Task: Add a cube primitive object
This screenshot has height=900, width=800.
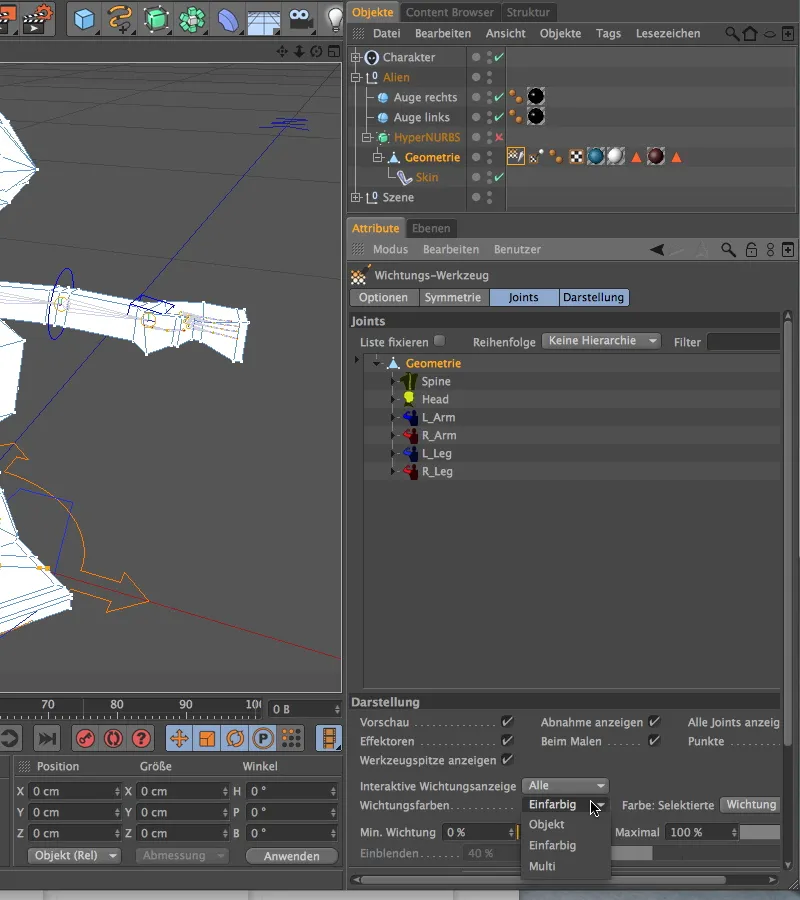Action: [x=84, y=19]
